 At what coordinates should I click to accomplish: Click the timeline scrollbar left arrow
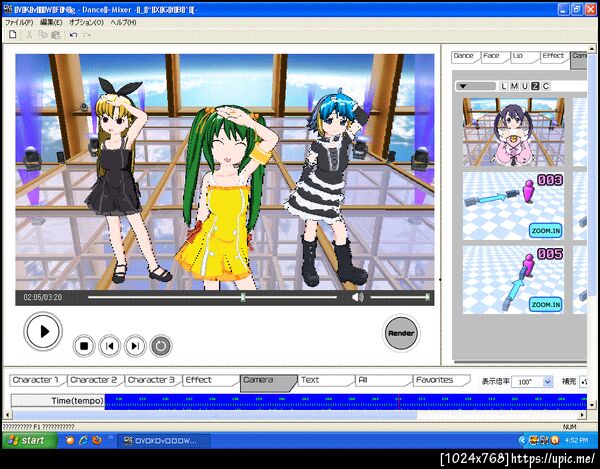tap(7, 415)
